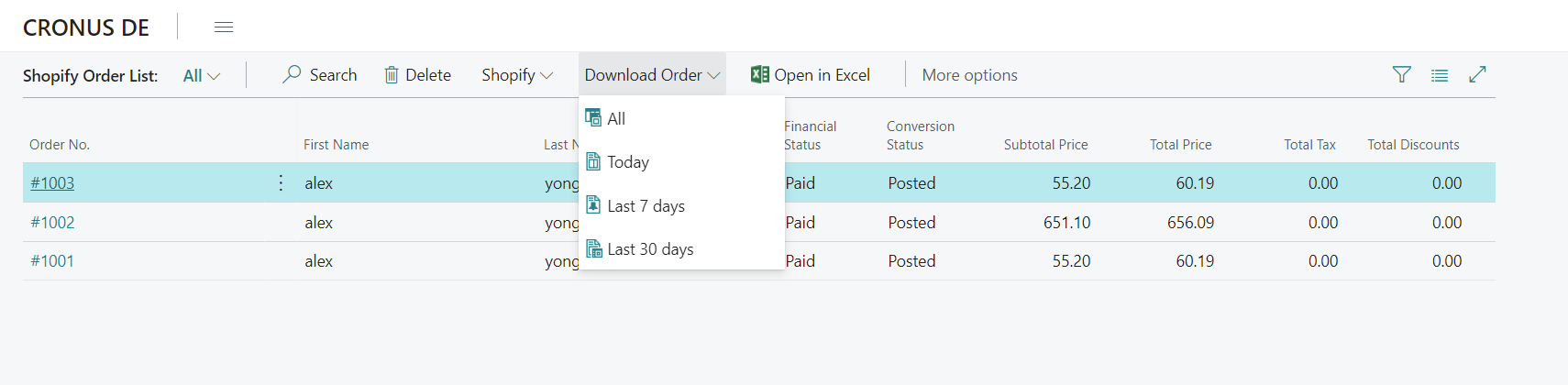Click the Excel icon in toolbar

[x=759, y=74]
